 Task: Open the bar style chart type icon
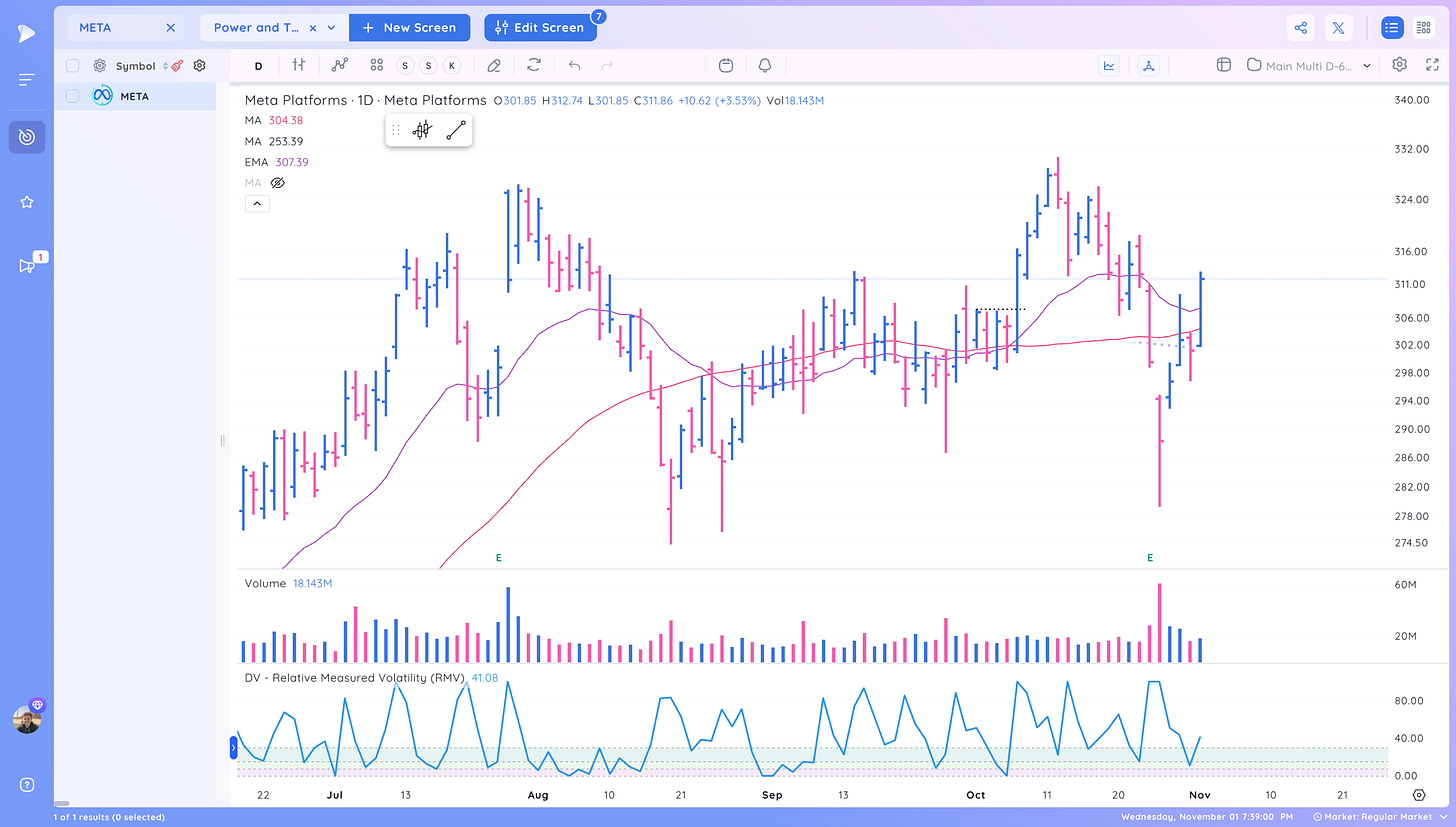(298, 65)
